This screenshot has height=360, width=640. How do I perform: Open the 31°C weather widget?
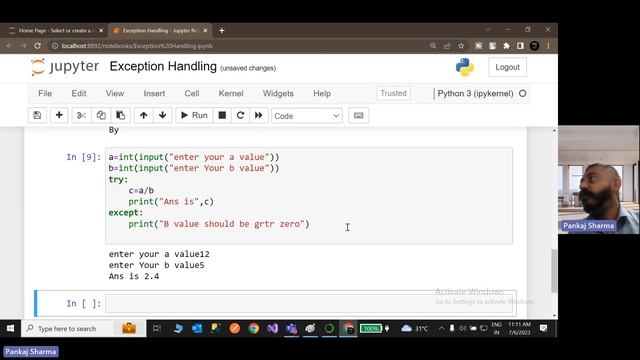click(415, 328)
